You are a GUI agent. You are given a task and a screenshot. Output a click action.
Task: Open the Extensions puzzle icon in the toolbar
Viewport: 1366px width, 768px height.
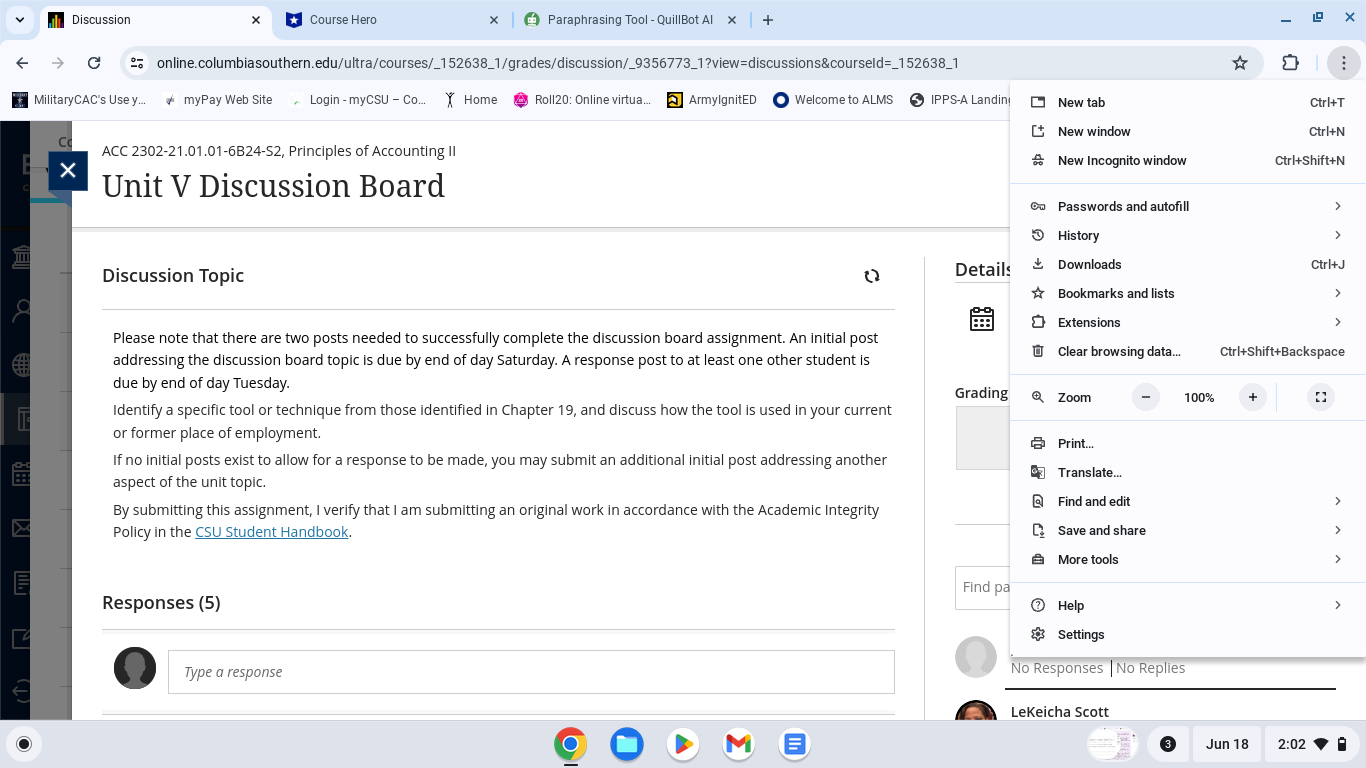(x=1290, y=62)
